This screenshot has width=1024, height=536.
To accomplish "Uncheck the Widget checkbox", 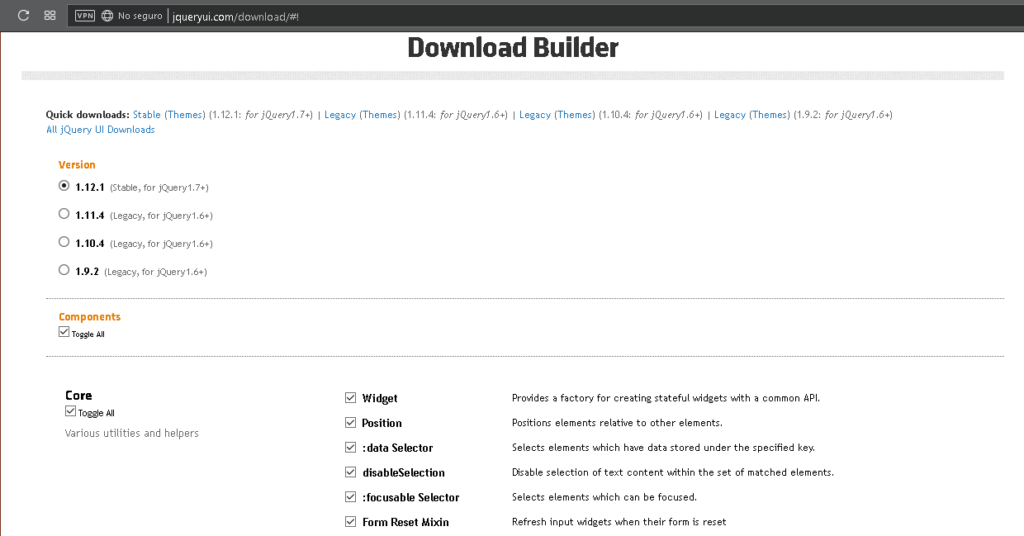I will pyautogui.click(x=351, y=398).
